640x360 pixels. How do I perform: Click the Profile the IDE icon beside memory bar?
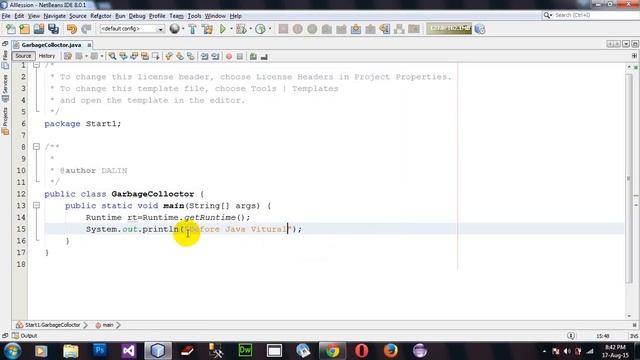coord(480,29)
